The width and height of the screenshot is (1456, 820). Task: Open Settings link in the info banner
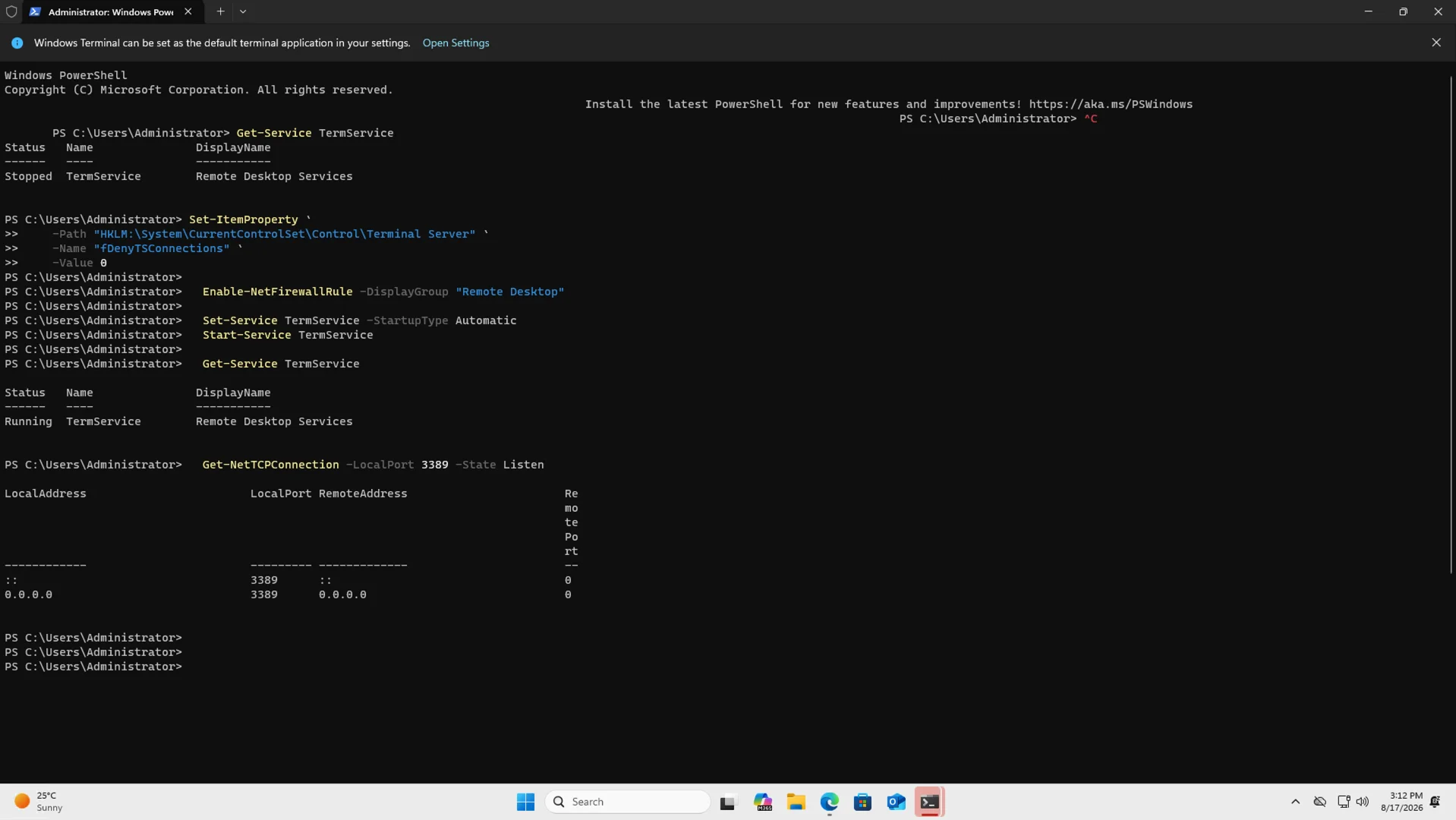pyautogui.click(x=455, y=43)
